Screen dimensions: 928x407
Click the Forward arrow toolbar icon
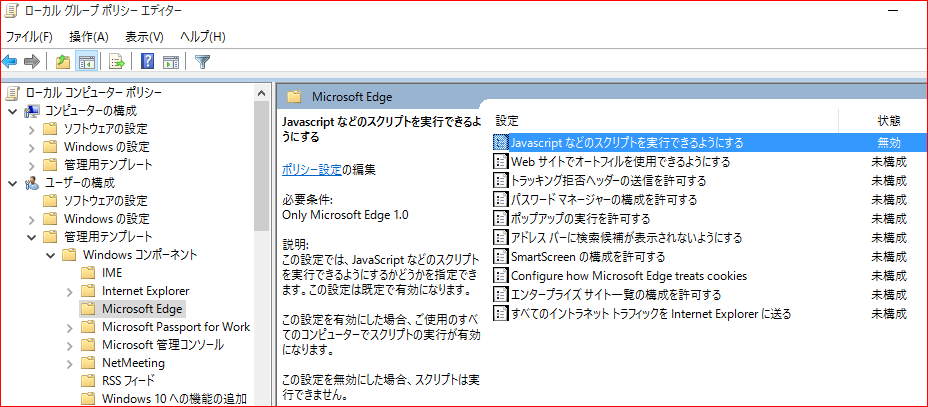pos(31,61)
